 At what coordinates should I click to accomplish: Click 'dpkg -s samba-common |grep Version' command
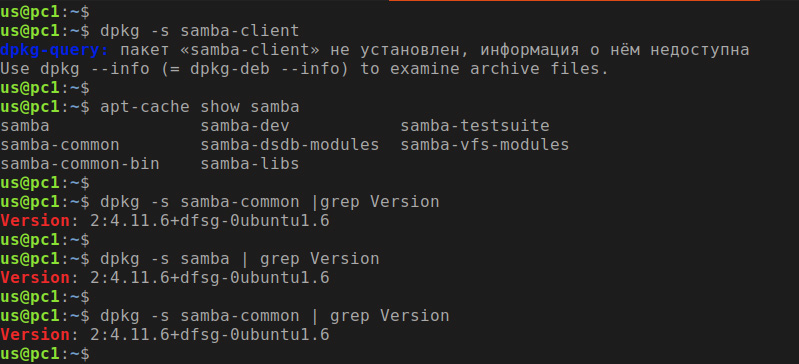[x=270, y=202]
